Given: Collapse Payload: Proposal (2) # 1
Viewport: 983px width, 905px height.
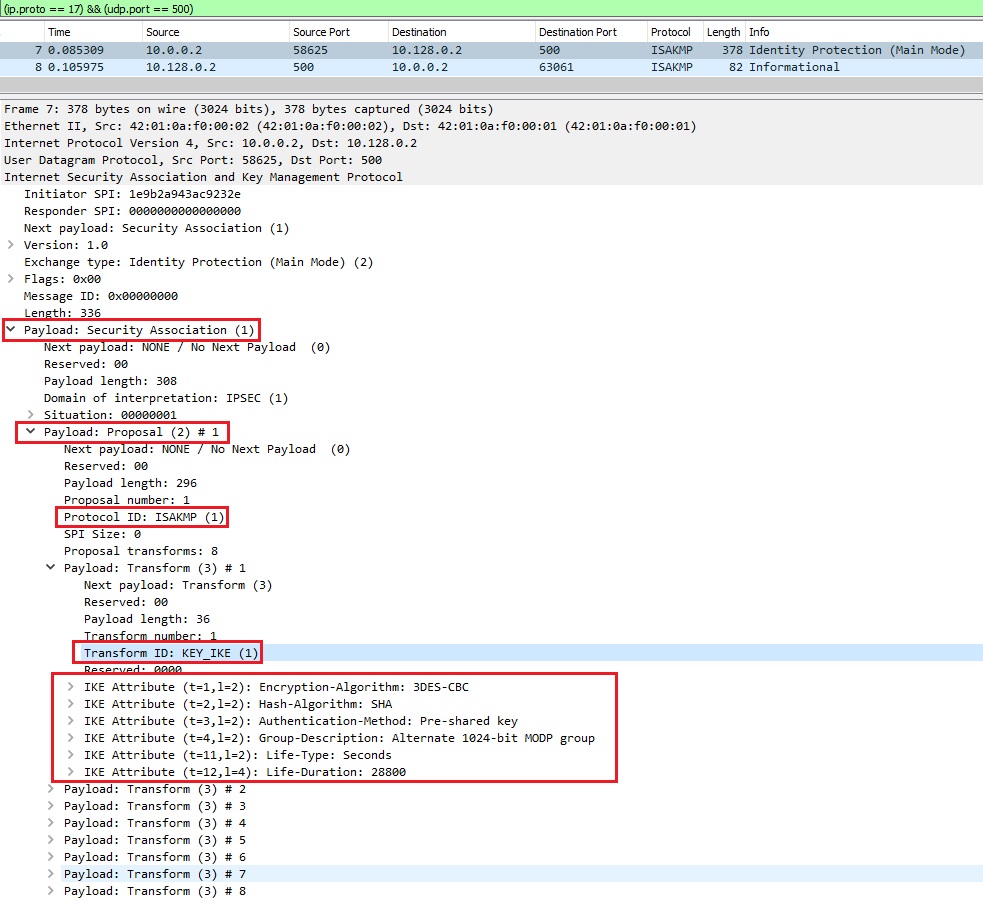Looking at the screenshot, I should point(31,432).
